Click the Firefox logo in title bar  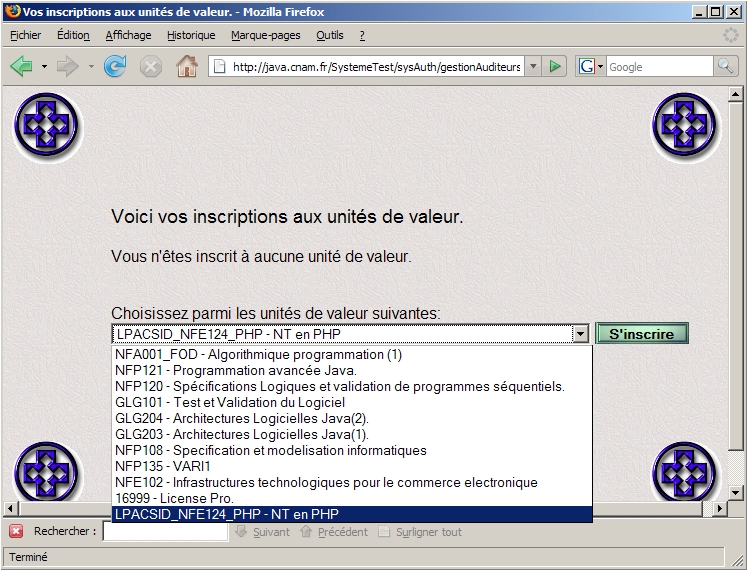click(x=13, y=11)
